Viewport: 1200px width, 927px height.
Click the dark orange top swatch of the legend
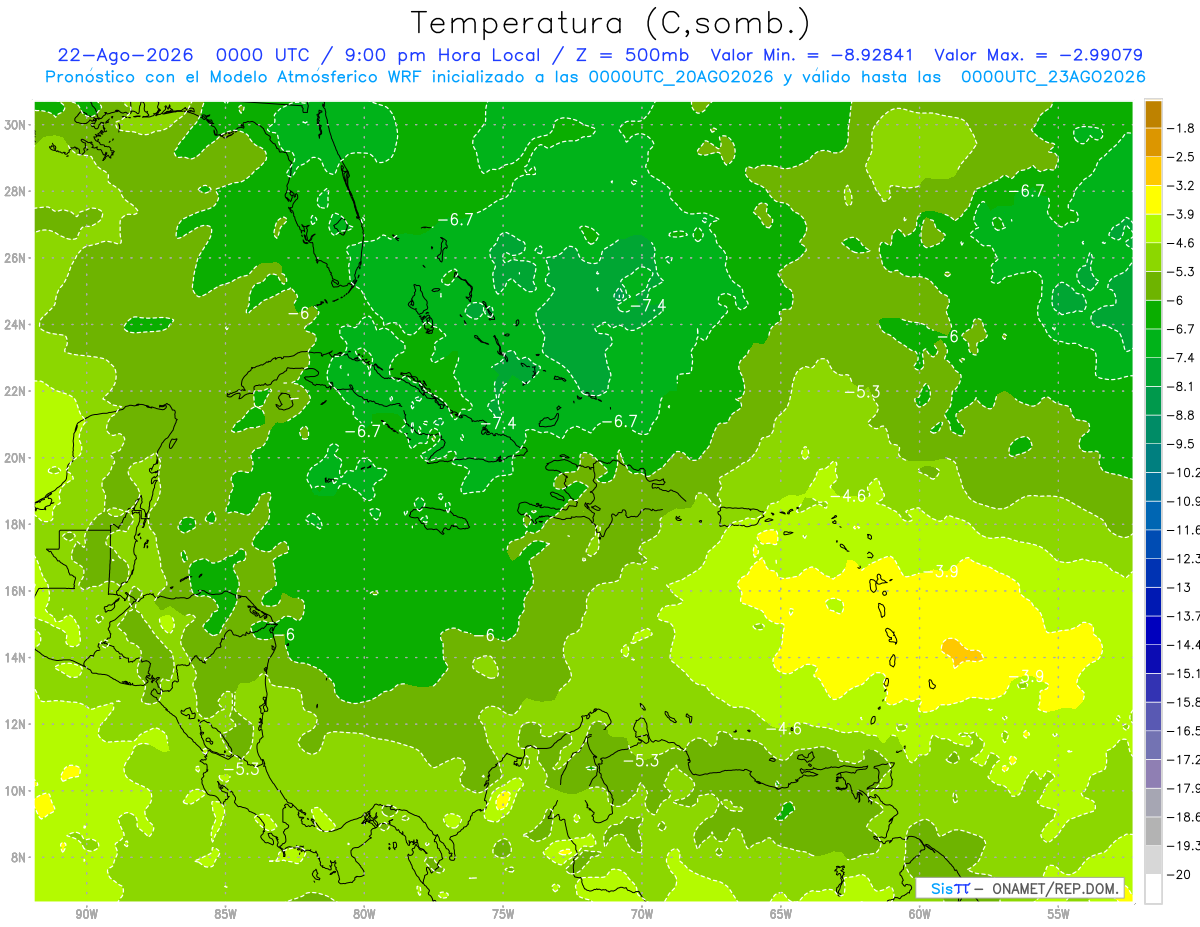coord(1153,114)
